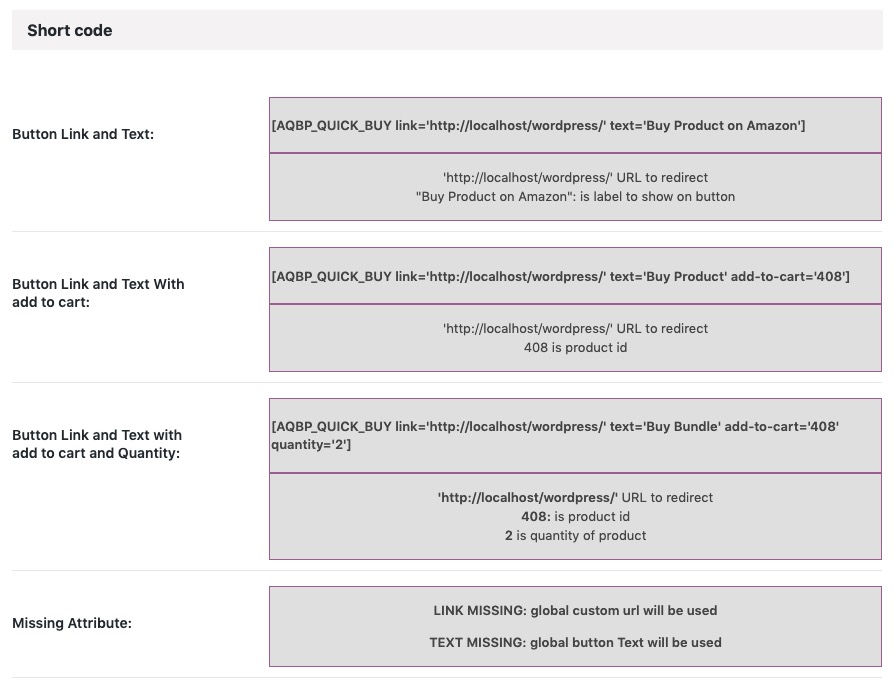This screenshot has width=893, height=691.
Task: Click the 'Missing Attribute:' label
Action: coord(72,623)
